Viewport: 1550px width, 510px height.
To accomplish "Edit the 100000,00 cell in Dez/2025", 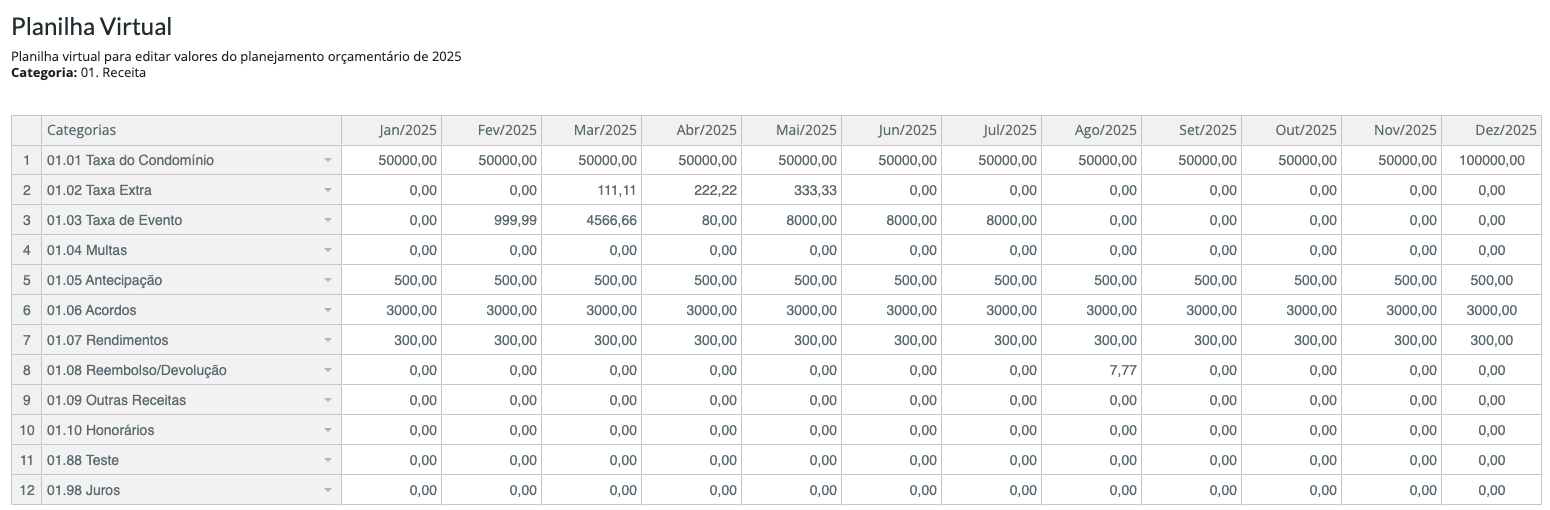I will [1492, 160].
